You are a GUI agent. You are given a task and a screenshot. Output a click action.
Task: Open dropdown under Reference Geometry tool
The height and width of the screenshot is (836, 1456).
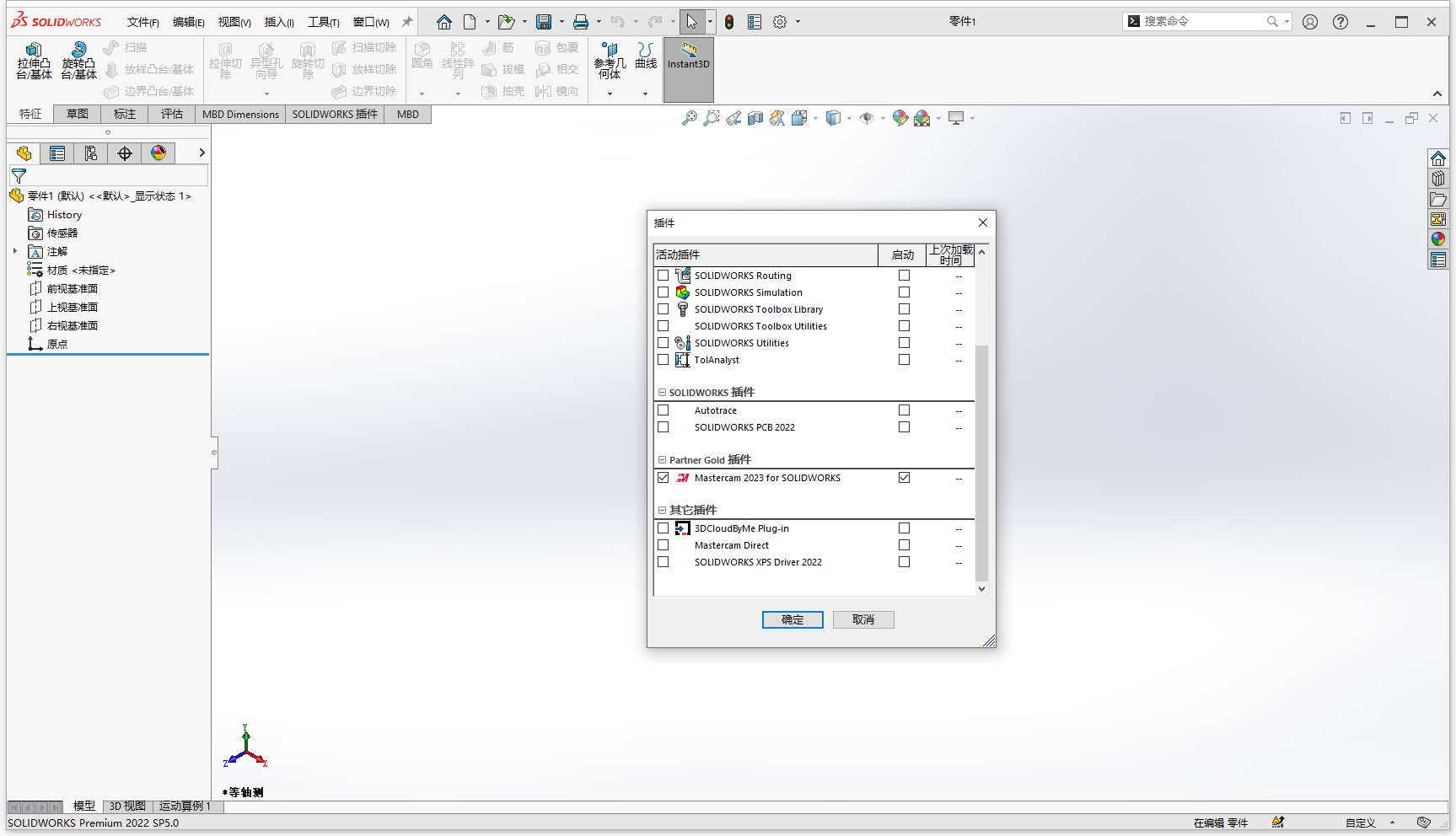coord(610,94)
